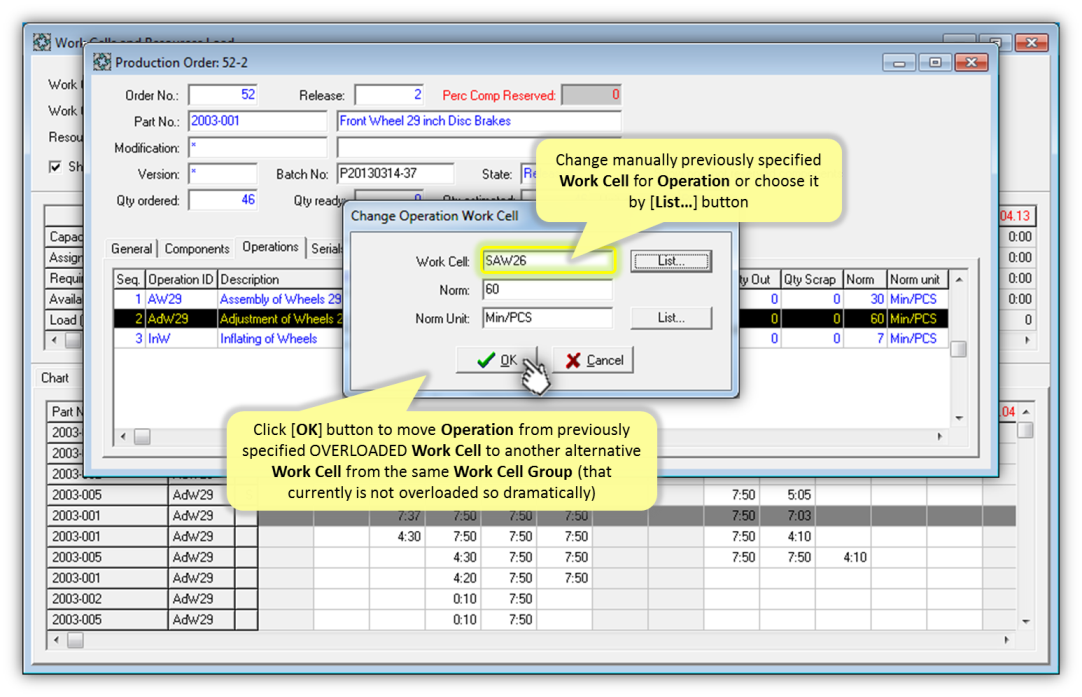Viewport: 1082px width, 697px height.
Task: Select the Operations tab
Action: click(x=270, y=247)
